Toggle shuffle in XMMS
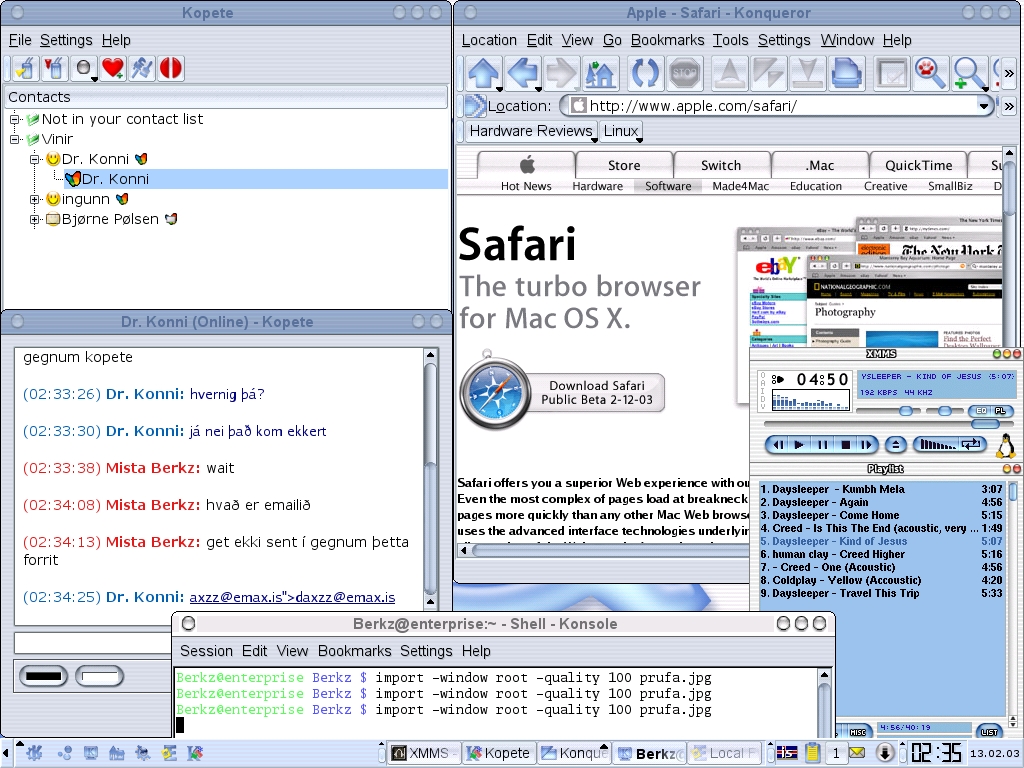This screenshot has width=1024, height=768. 937,445
